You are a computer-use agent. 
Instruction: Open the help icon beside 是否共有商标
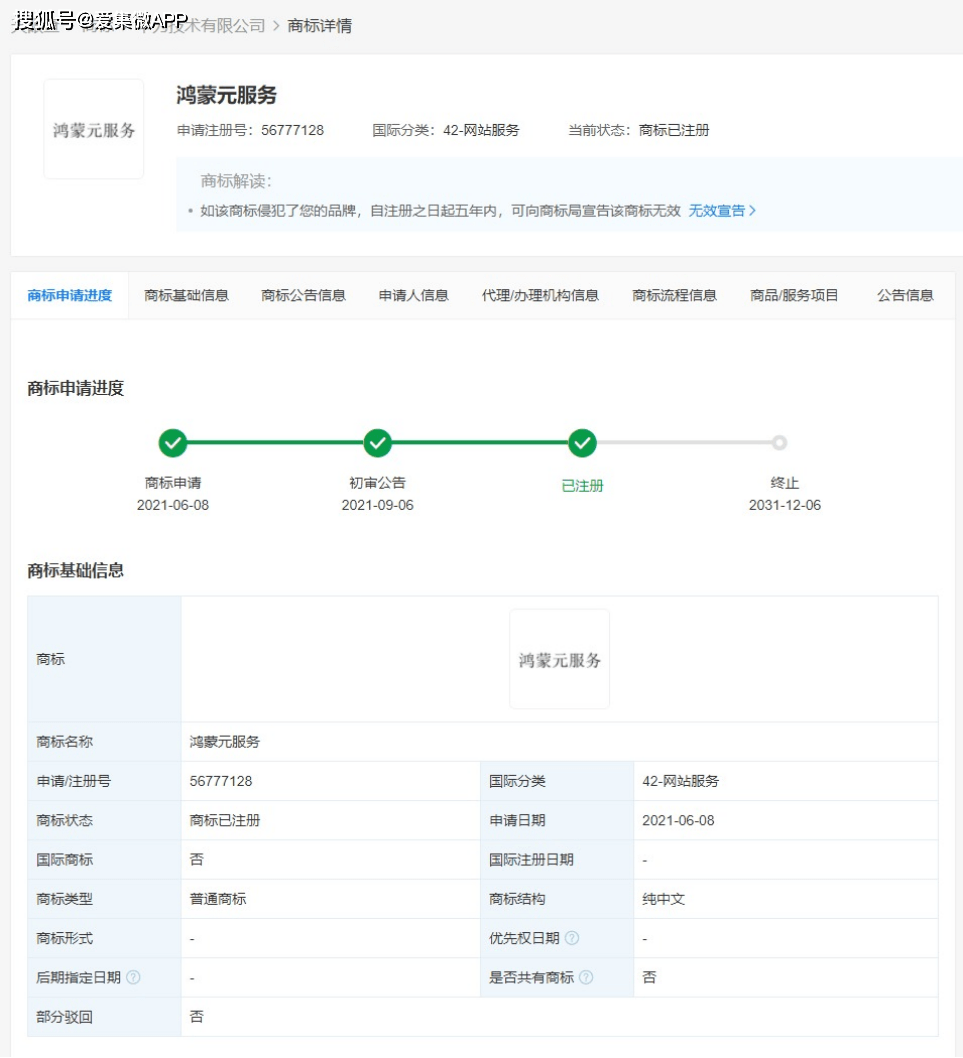tap(586, 977)
